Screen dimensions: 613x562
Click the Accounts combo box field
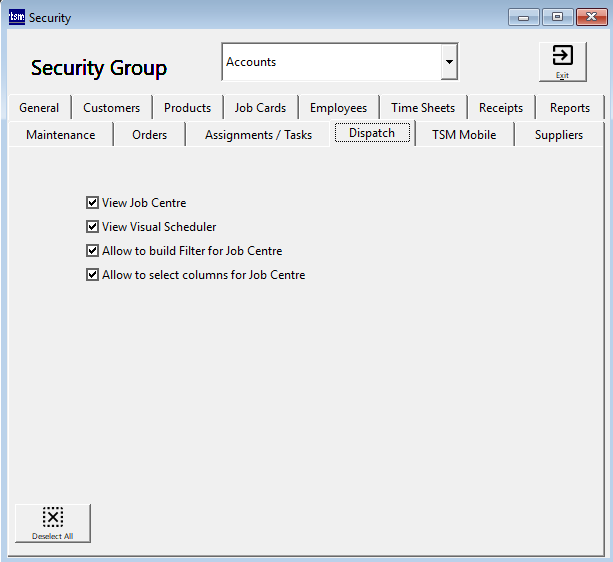click(330, 62)
